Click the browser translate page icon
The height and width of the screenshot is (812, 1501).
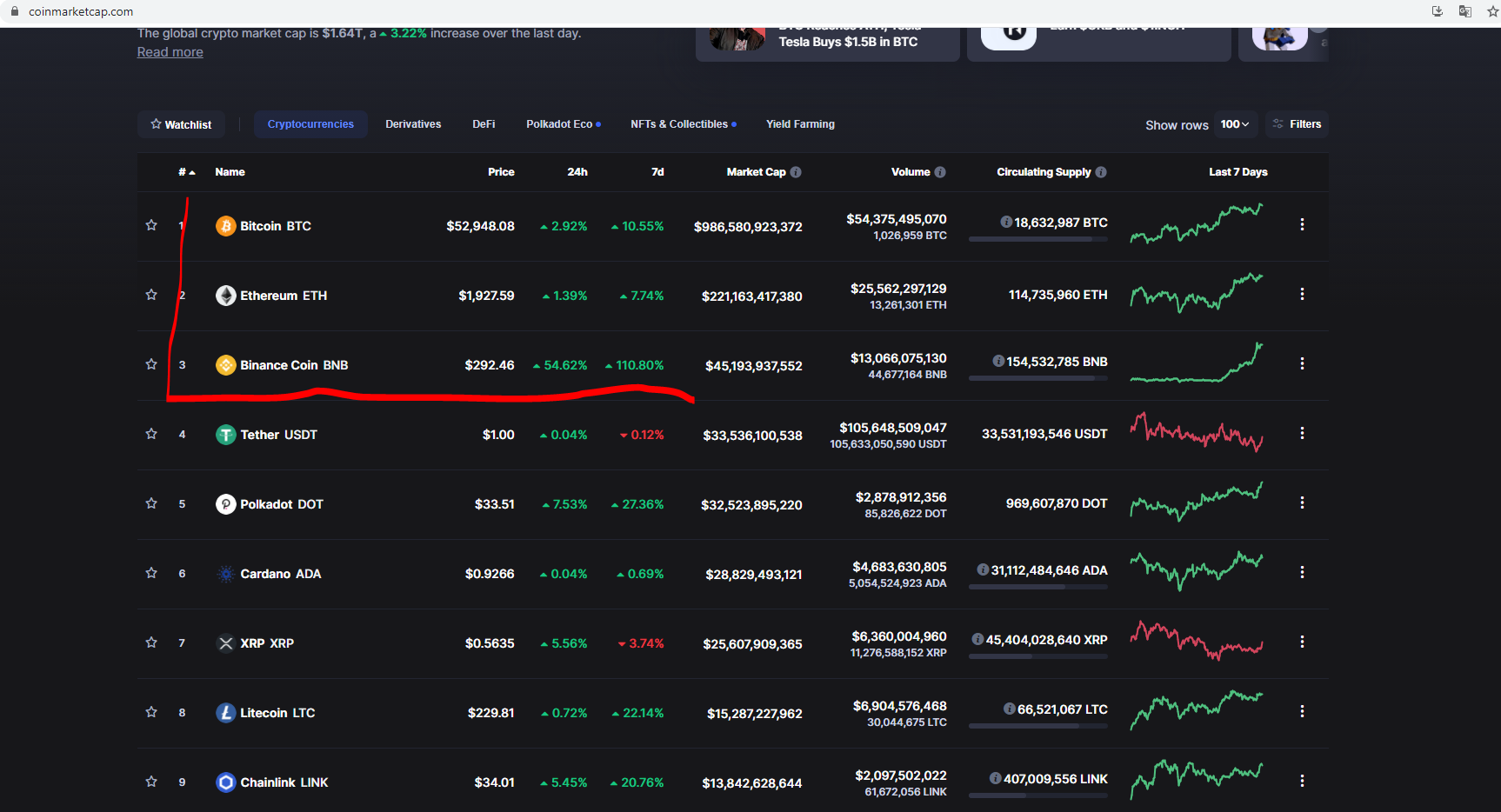(x=1465, y=11)
